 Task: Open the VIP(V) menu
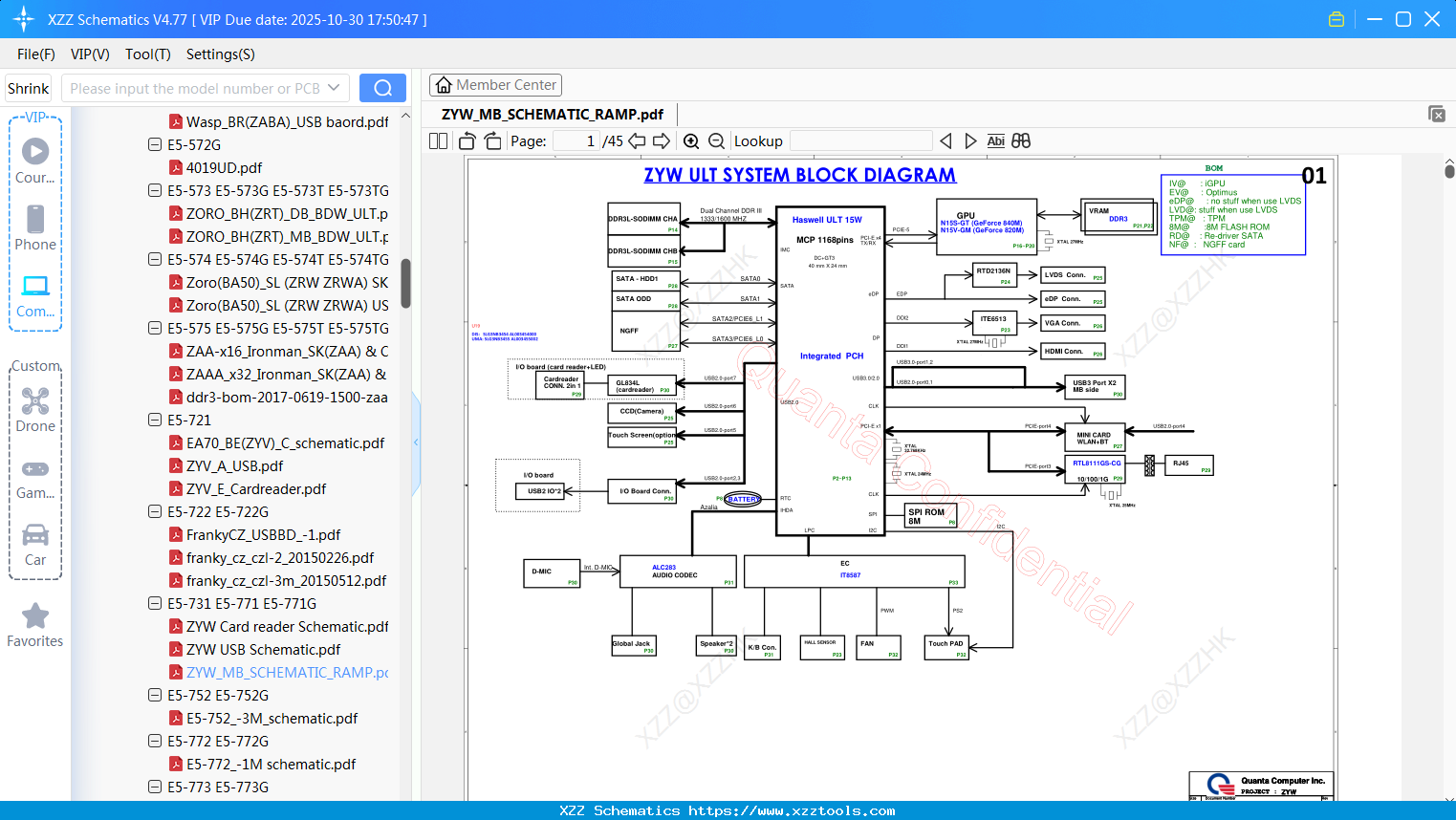pyautogui.click(x=90, y=54)
